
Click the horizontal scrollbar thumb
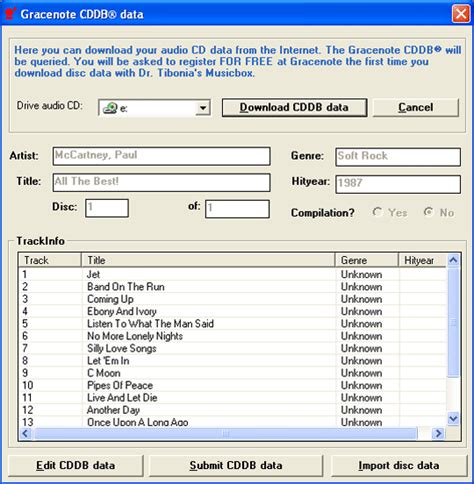(226, 433)
